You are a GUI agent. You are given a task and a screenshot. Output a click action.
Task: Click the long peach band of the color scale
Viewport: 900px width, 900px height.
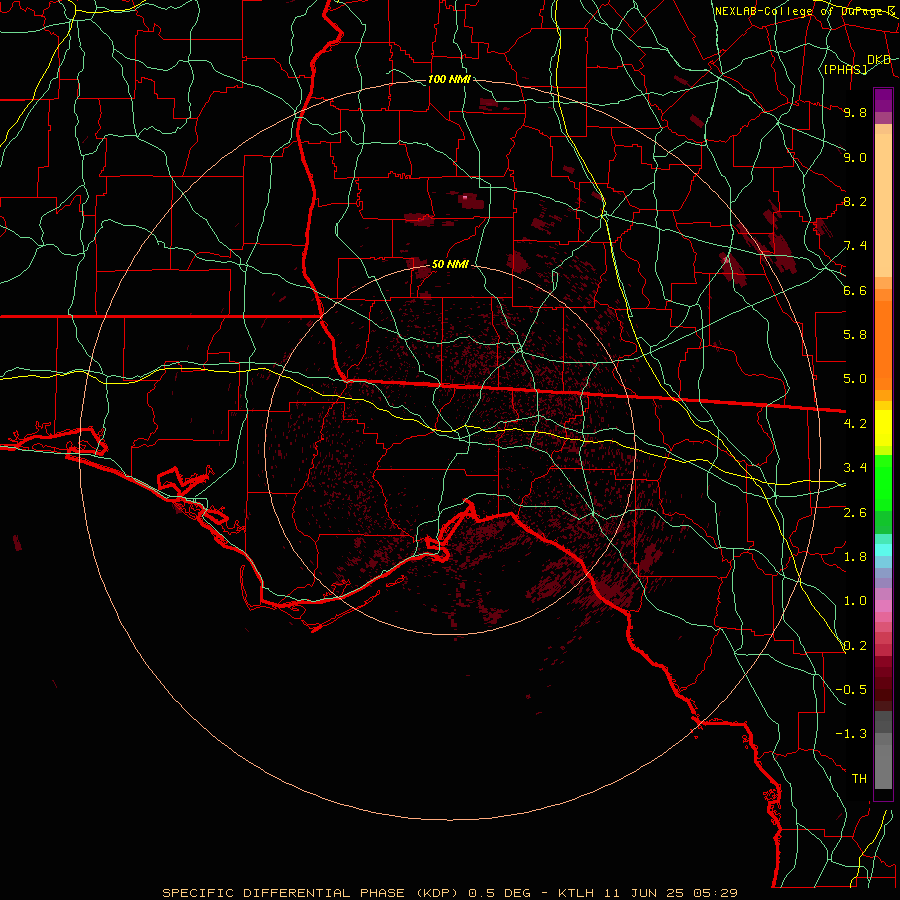(883, 205)
